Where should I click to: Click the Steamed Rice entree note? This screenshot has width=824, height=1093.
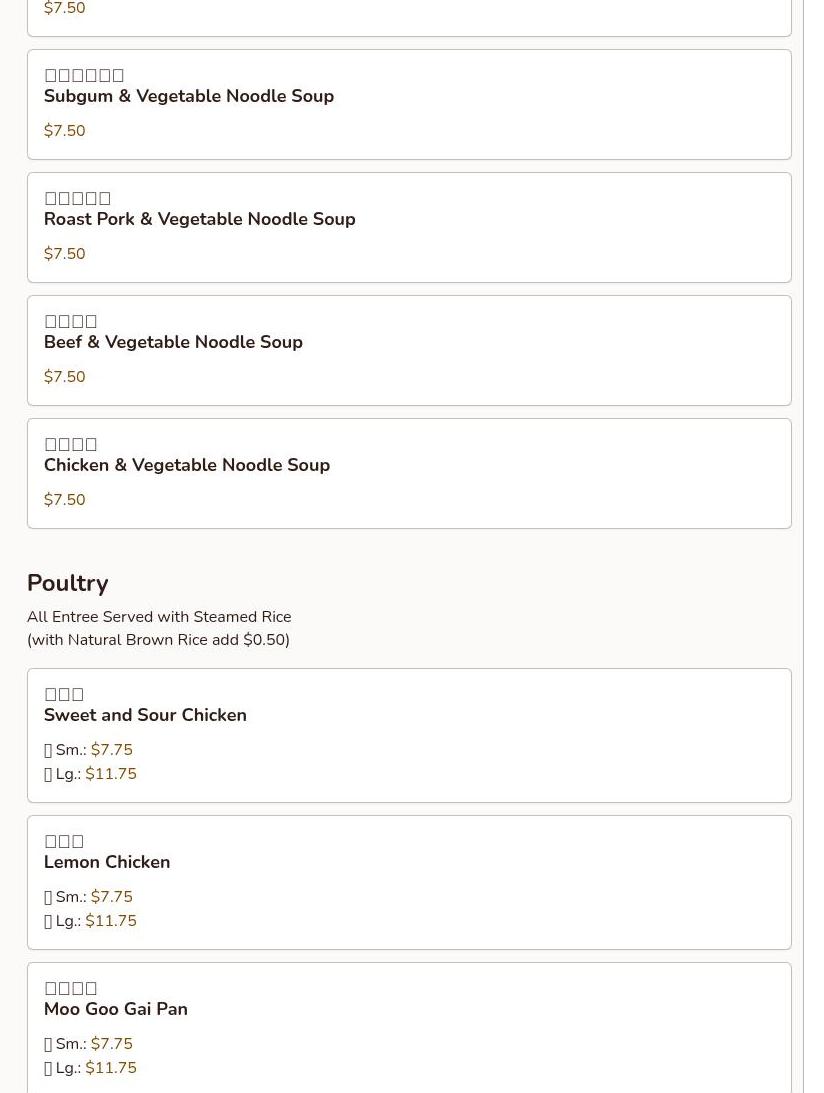click(159, 617)
